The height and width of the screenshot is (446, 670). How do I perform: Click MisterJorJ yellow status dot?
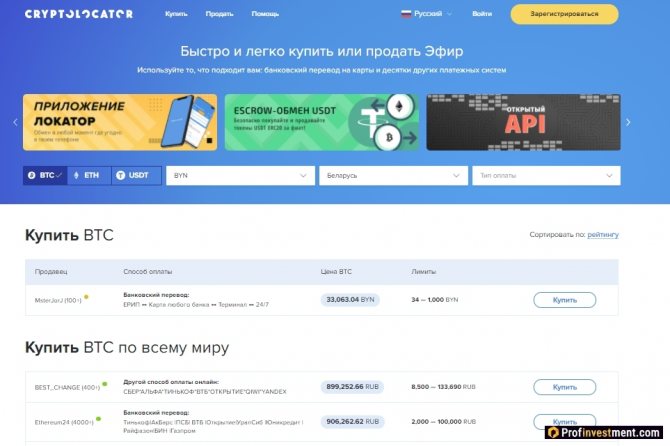(86, 297)
